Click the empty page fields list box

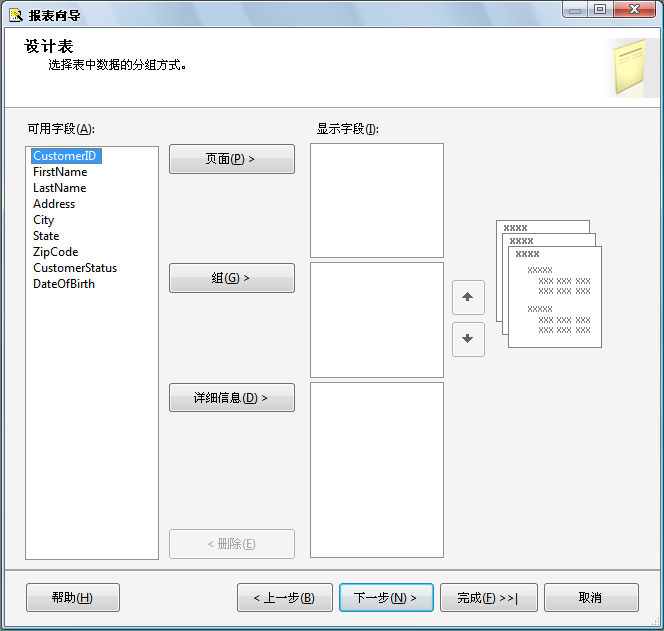(x=377, y=200)
